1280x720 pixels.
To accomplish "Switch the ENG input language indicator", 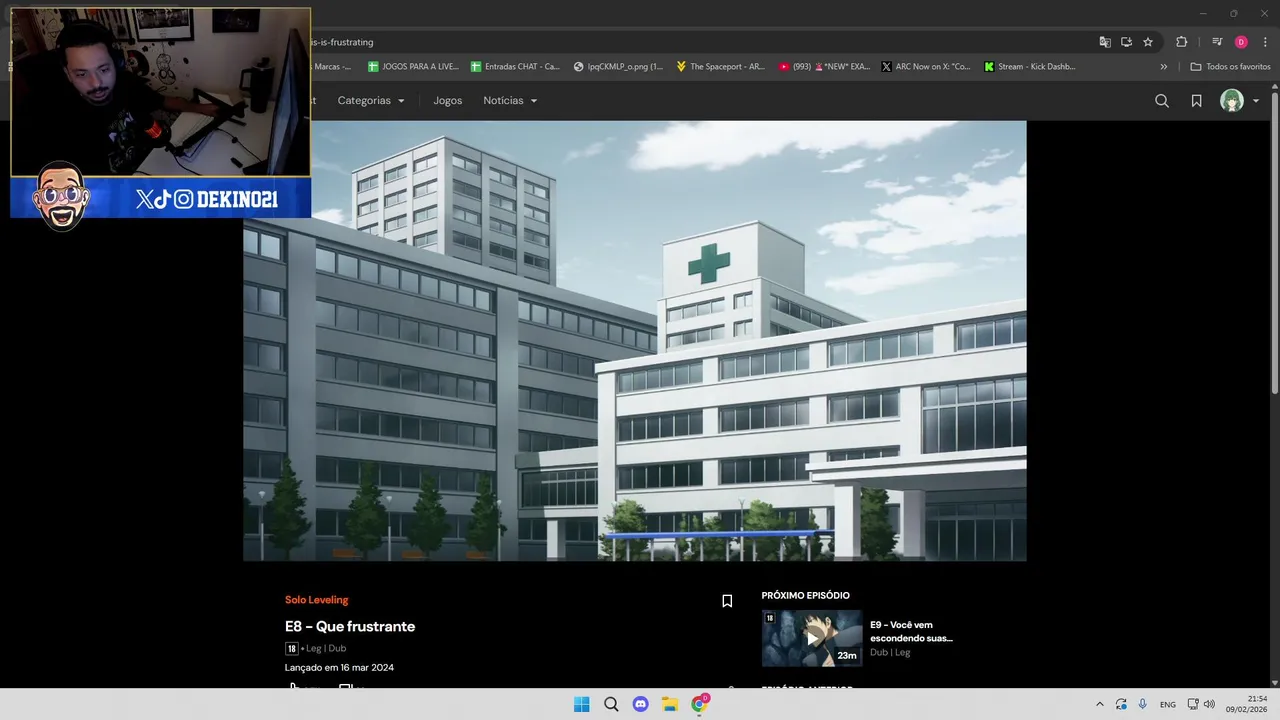I will [1168, 704].
